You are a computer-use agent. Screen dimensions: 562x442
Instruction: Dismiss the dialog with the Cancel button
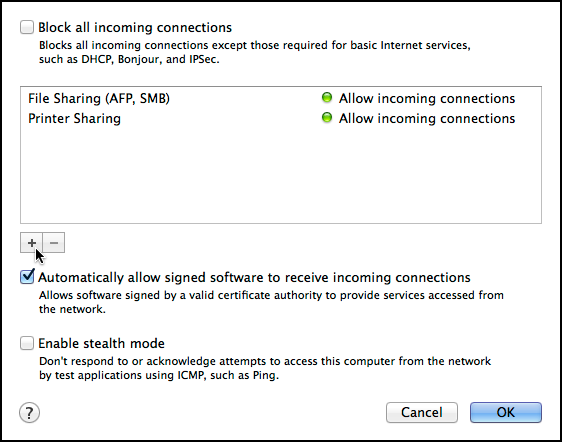point(422,413)
